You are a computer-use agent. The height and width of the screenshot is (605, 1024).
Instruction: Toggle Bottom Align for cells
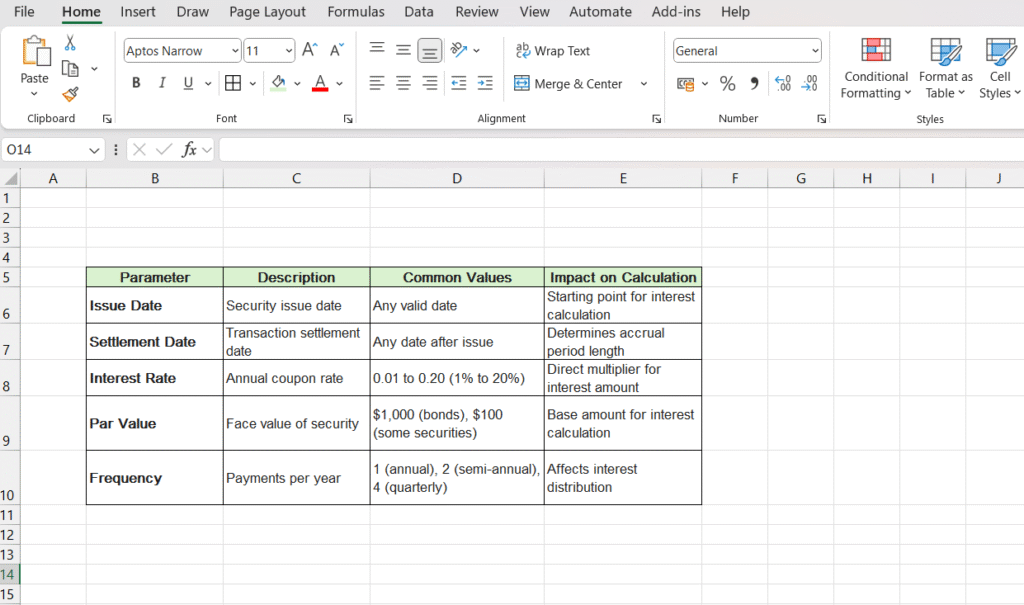click(430, 50)
